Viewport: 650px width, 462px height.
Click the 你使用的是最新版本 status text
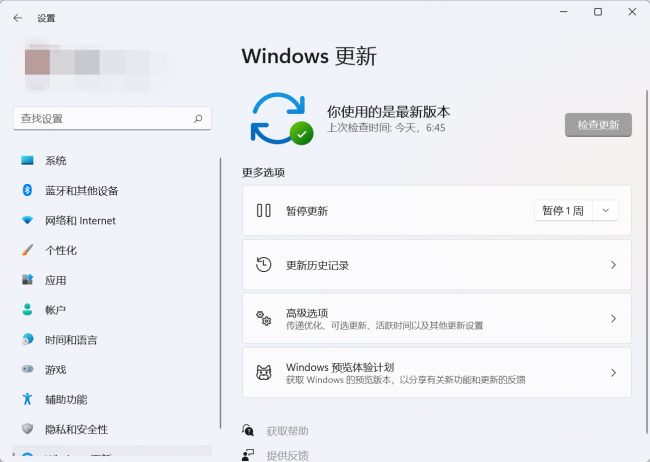388,112
